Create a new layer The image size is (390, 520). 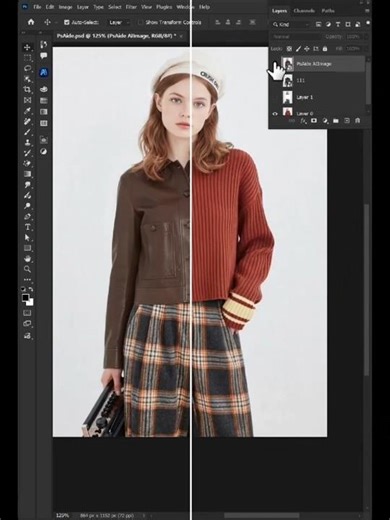[347, 121]
